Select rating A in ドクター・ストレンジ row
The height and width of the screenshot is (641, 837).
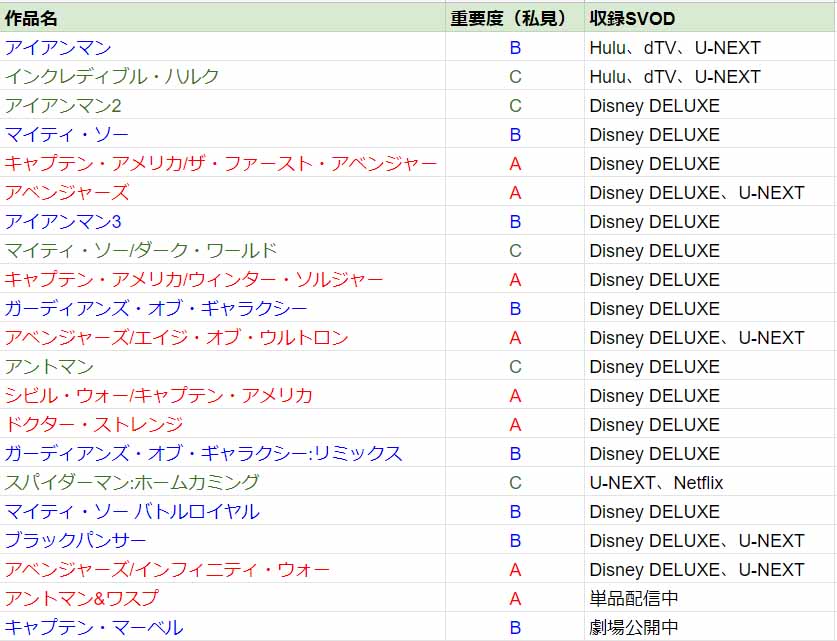pos(515,424)
